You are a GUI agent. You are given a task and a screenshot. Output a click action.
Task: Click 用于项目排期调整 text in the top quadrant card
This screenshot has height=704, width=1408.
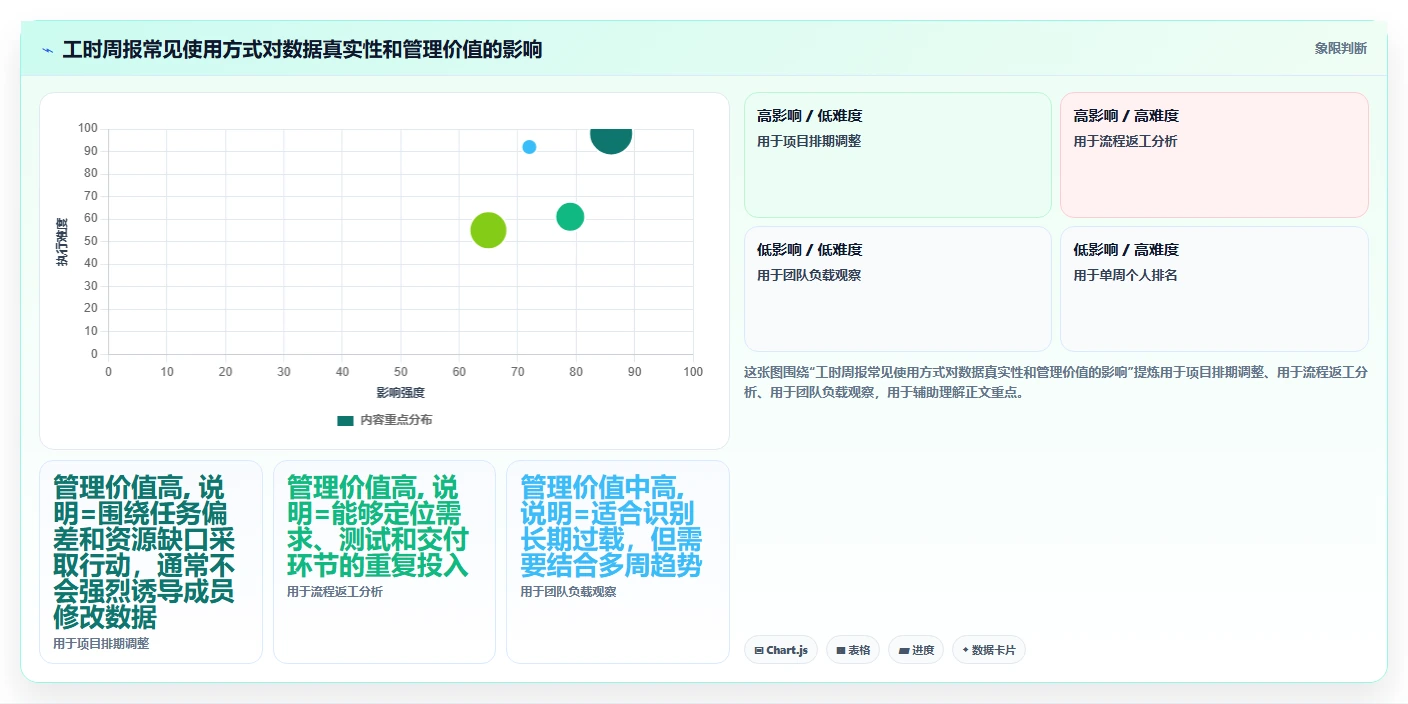click(x=809, y=141)
